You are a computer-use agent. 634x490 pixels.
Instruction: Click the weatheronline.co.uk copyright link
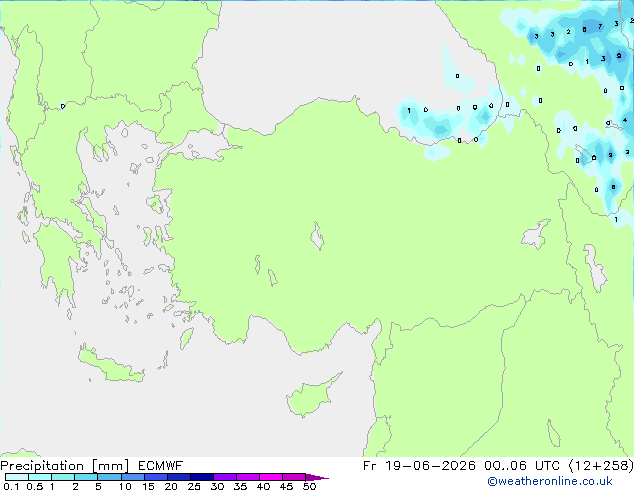pos(549,481)
